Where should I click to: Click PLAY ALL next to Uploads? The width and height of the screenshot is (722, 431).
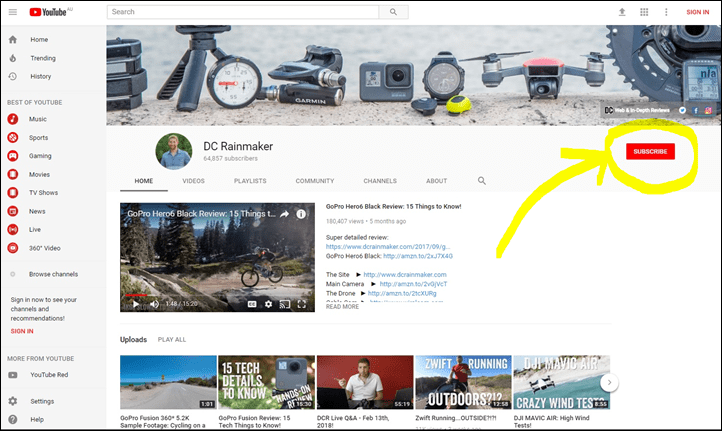click(172, 339)
